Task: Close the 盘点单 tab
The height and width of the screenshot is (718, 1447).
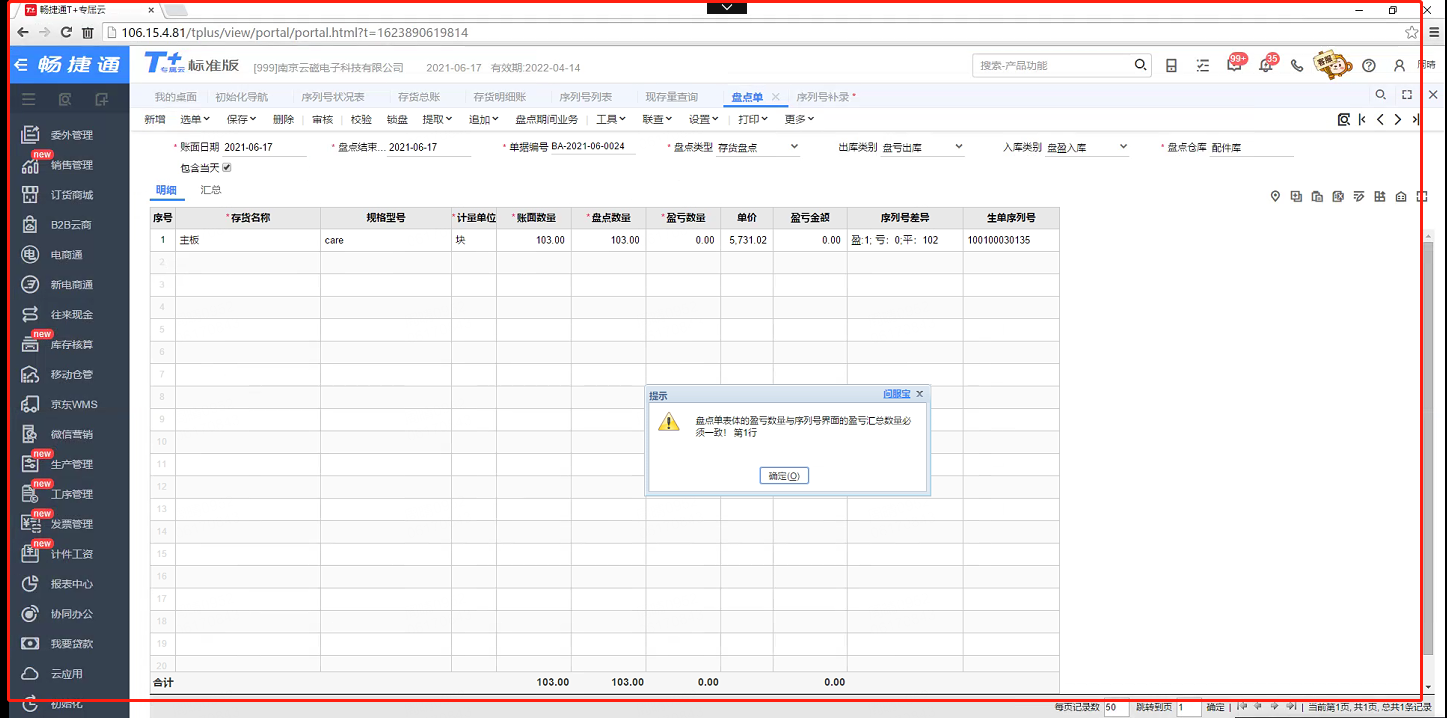Action: coord(776,97)
